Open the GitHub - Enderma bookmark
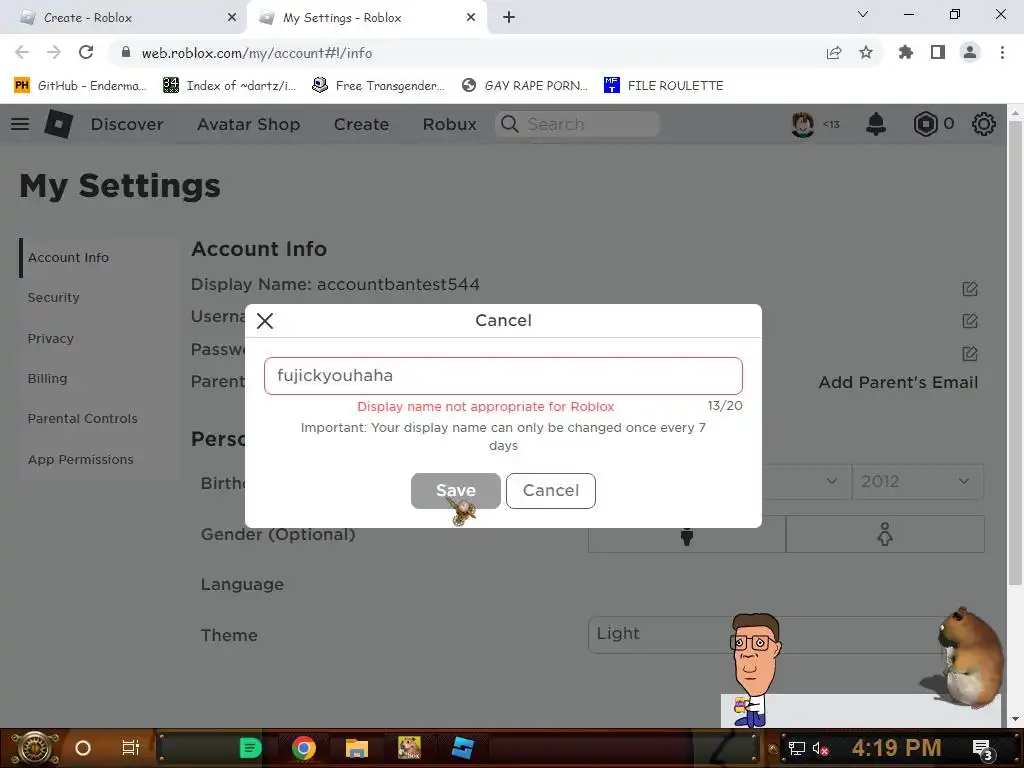1024x768 pixels. (x=80, y=86)
